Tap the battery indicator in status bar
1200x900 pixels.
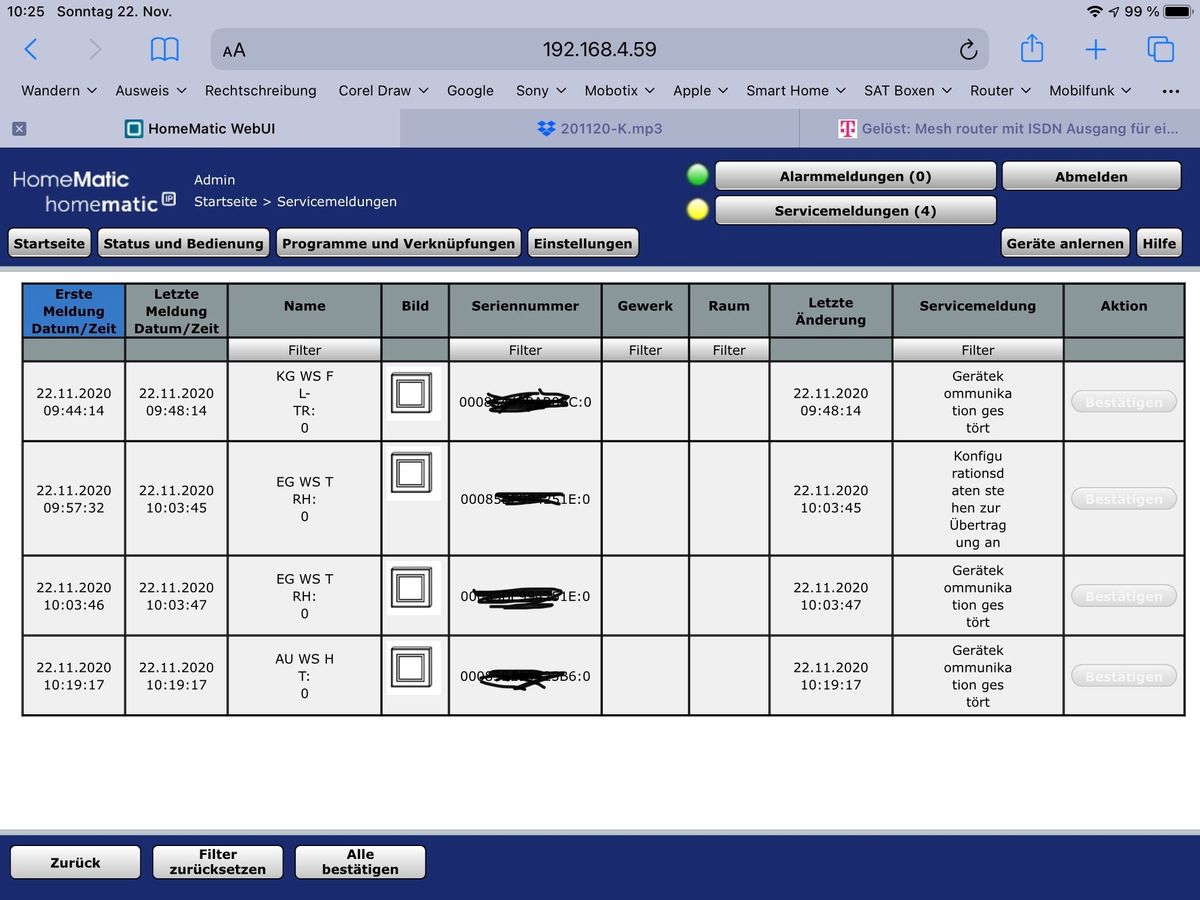pyautogui.click(x=1177, y=11)
